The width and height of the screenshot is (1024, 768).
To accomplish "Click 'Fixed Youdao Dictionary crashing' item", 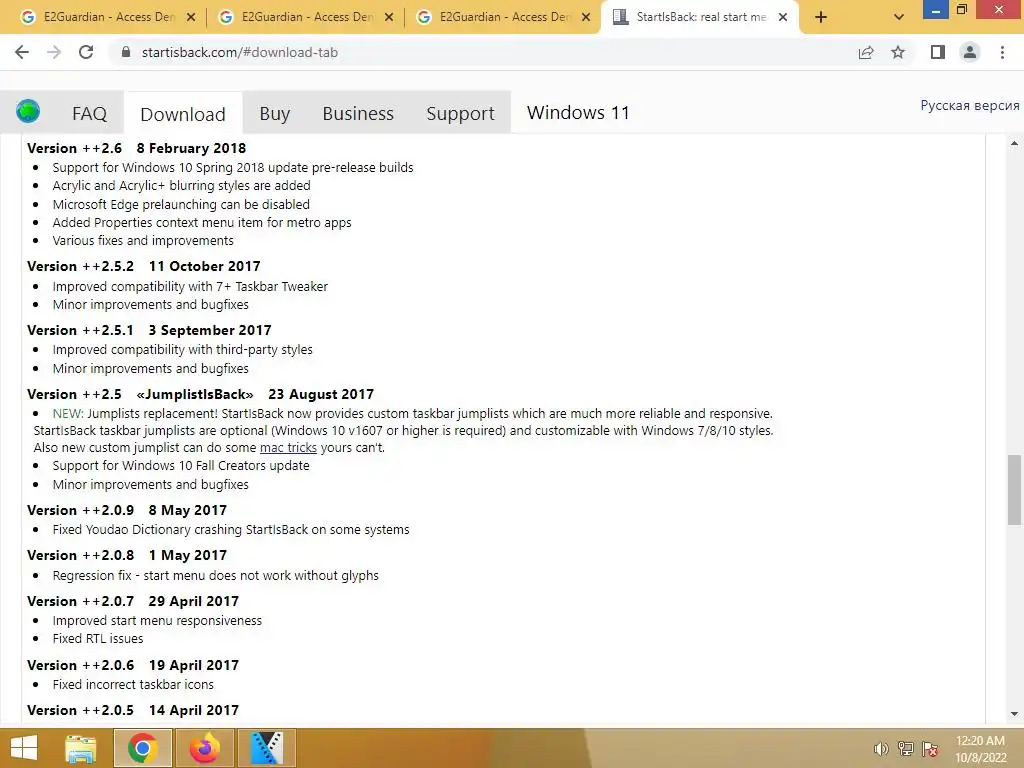I will pyautogui.click(x=231, y=530).
